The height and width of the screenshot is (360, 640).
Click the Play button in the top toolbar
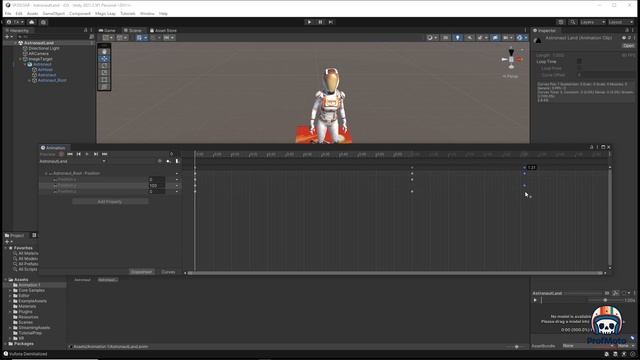[x=309, y=22]
